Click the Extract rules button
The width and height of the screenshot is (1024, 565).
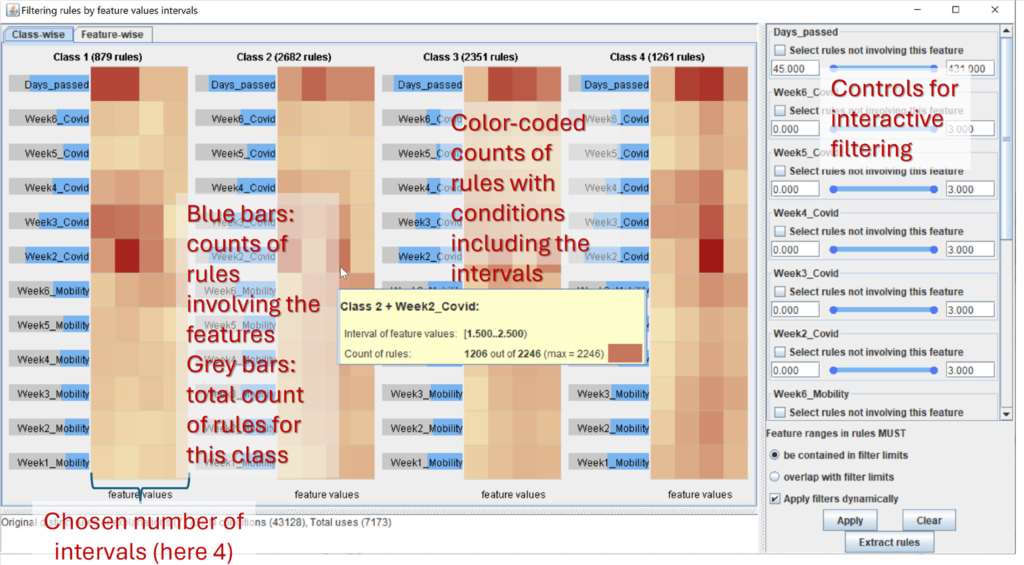888,542
